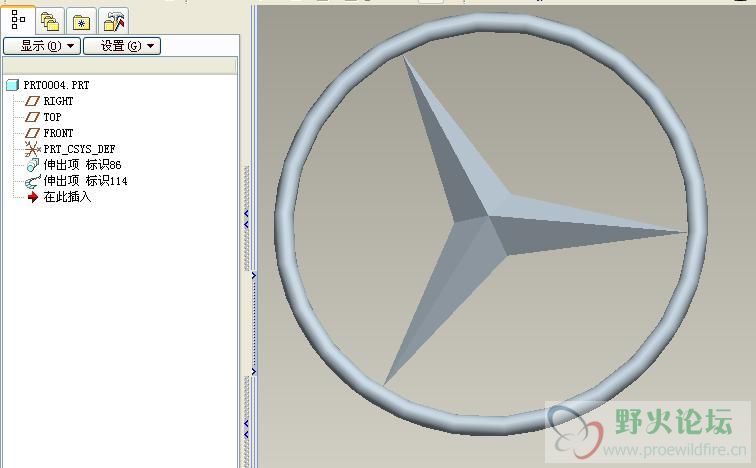Click the RIGHT plane icon
Image resolution: width=756 pixels, height=468 pixels.
32,101
